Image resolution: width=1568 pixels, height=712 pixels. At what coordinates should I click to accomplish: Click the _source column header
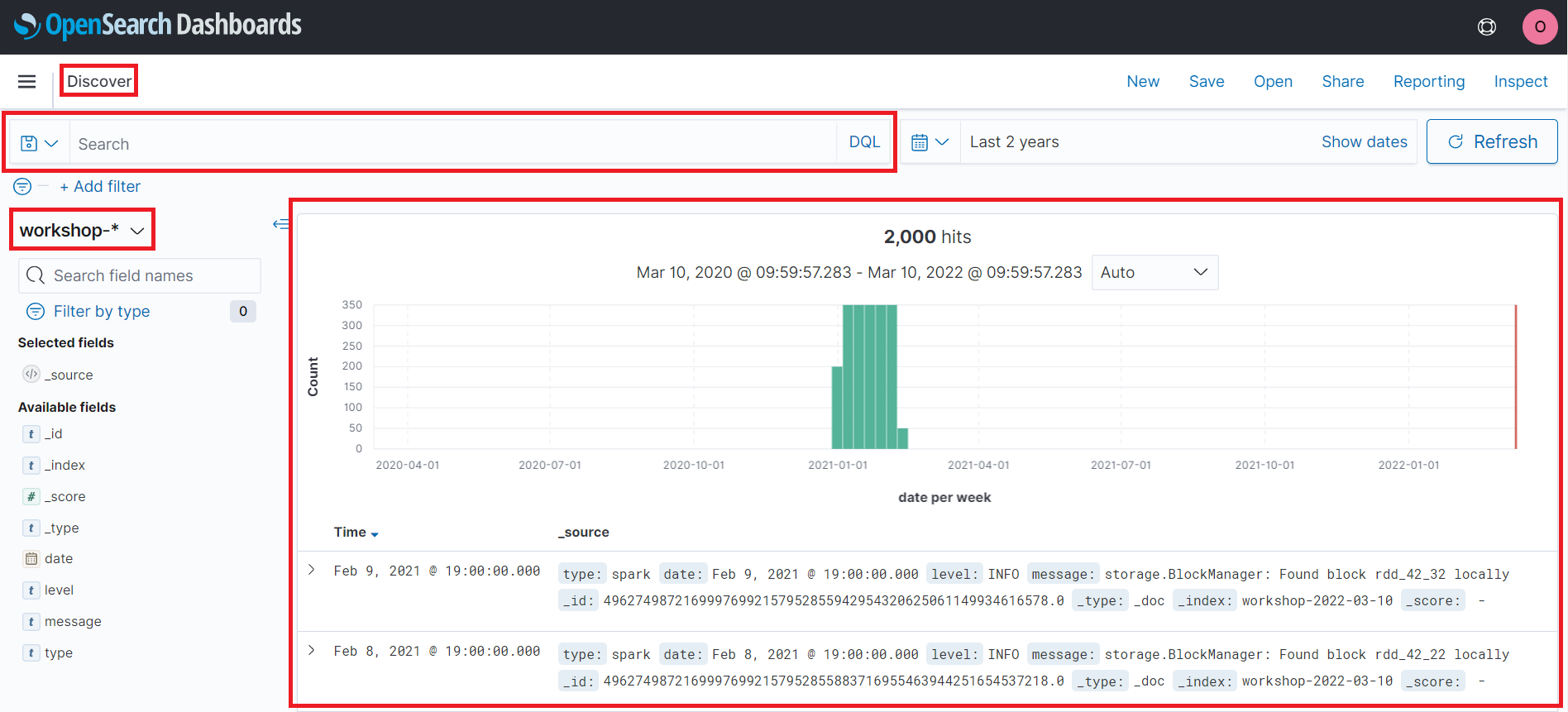[x=584, y=533]
